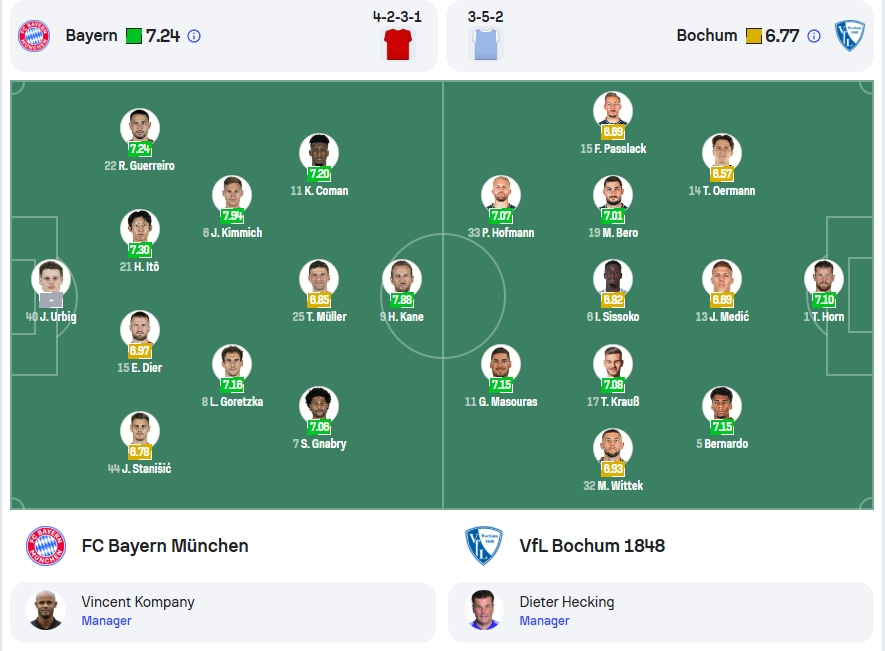Click the FC Bayern München team name
Viewport: 885px width, 651px height.
pyautogui.click(x=165, y=546)
